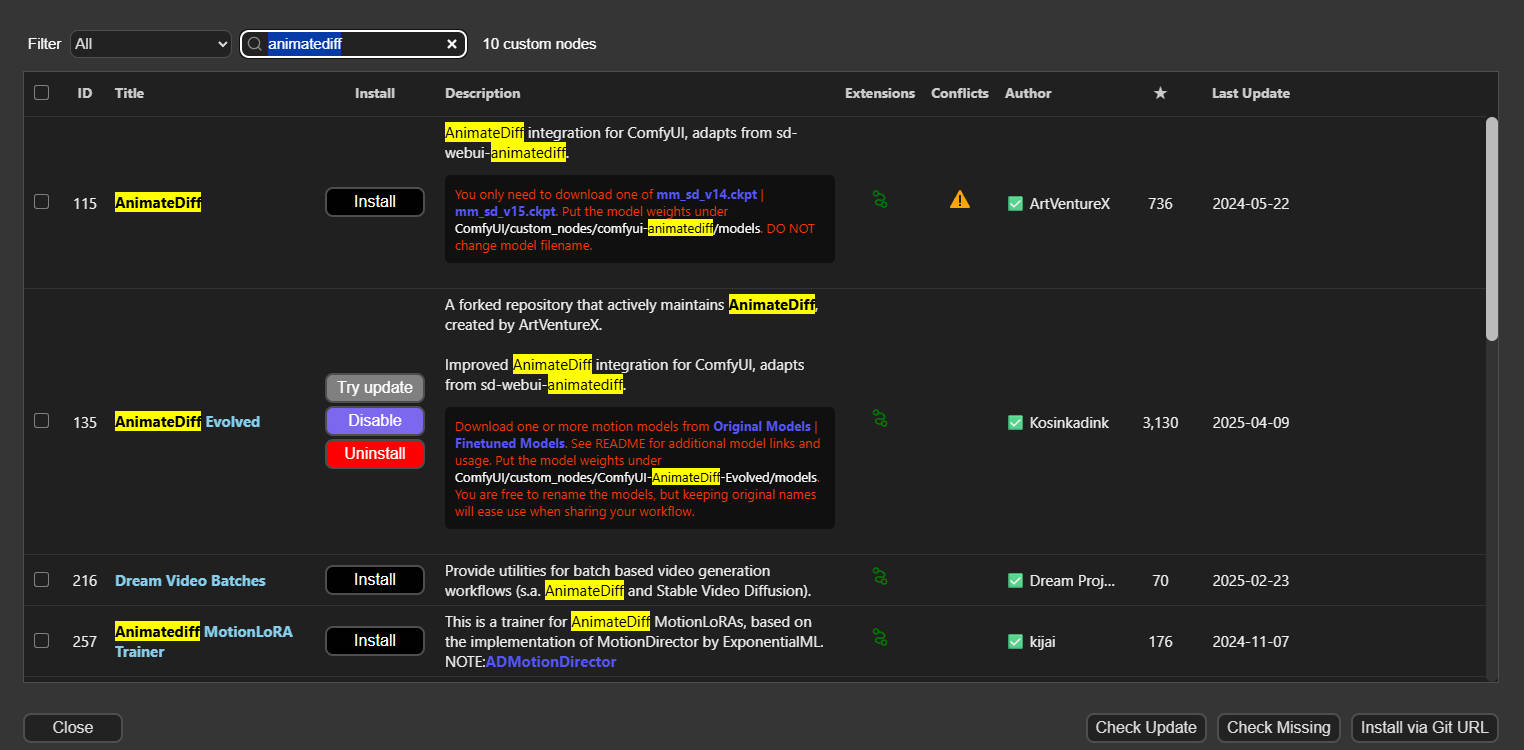The image size is (1524, 750).
Task: Check the MotionLoRA Trainer row checkbox
Action: (x=41, y=640)
